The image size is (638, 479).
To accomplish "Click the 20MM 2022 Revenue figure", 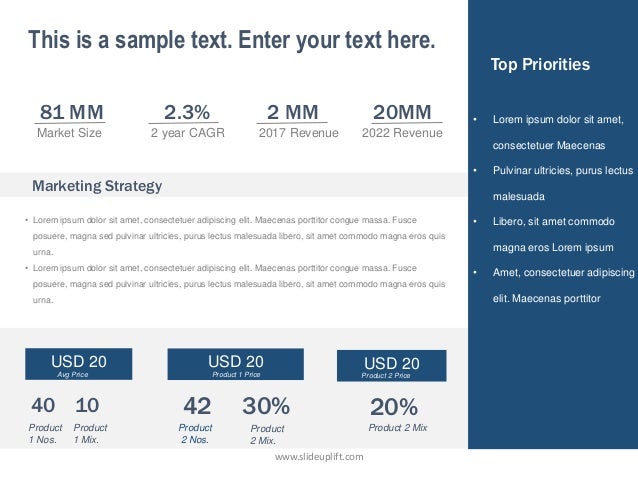I will point(402,121).
